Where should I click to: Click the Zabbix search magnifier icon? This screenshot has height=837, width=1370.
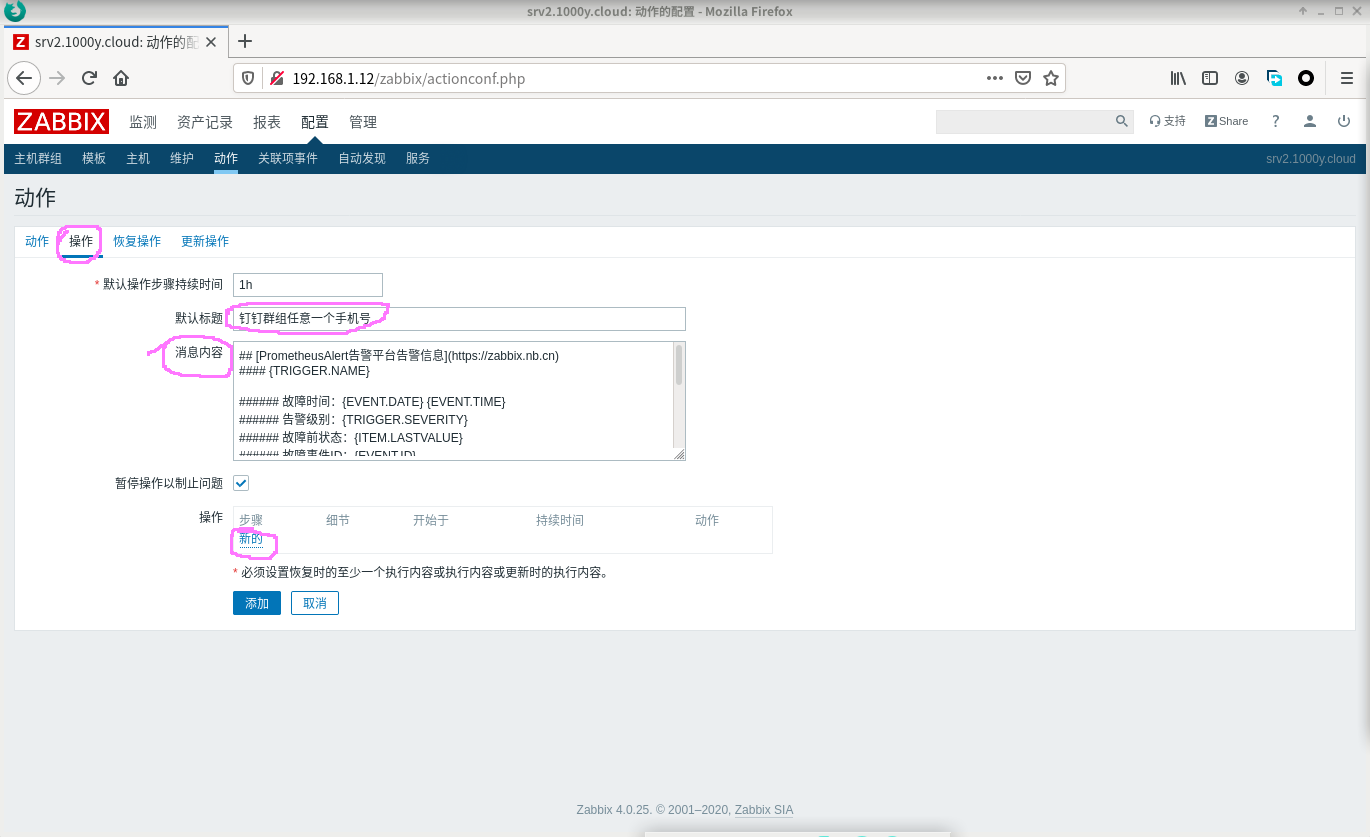point(1122,121)
